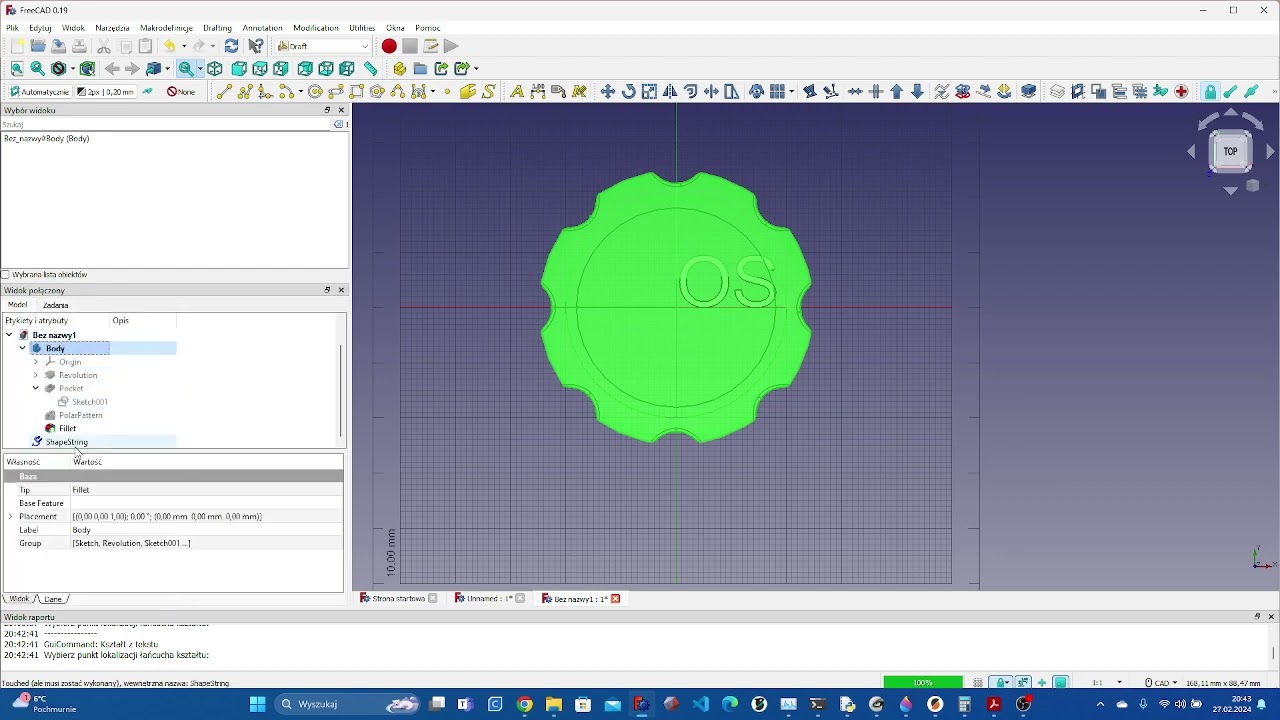Click the Draft Mirror tool icon

pos(670,92)
